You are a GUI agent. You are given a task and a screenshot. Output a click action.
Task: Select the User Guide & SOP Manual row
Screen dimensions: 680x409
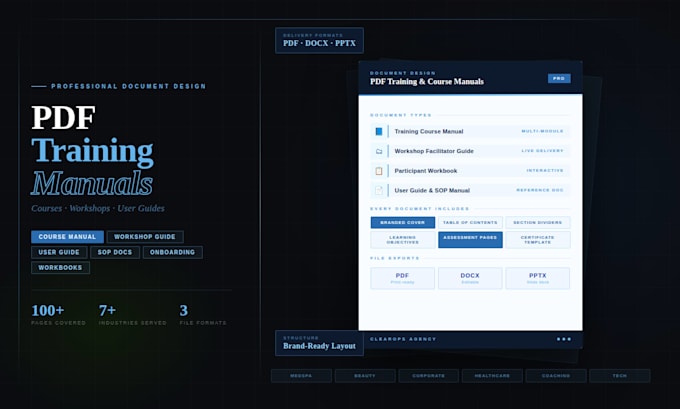click(x=471, y=190)
